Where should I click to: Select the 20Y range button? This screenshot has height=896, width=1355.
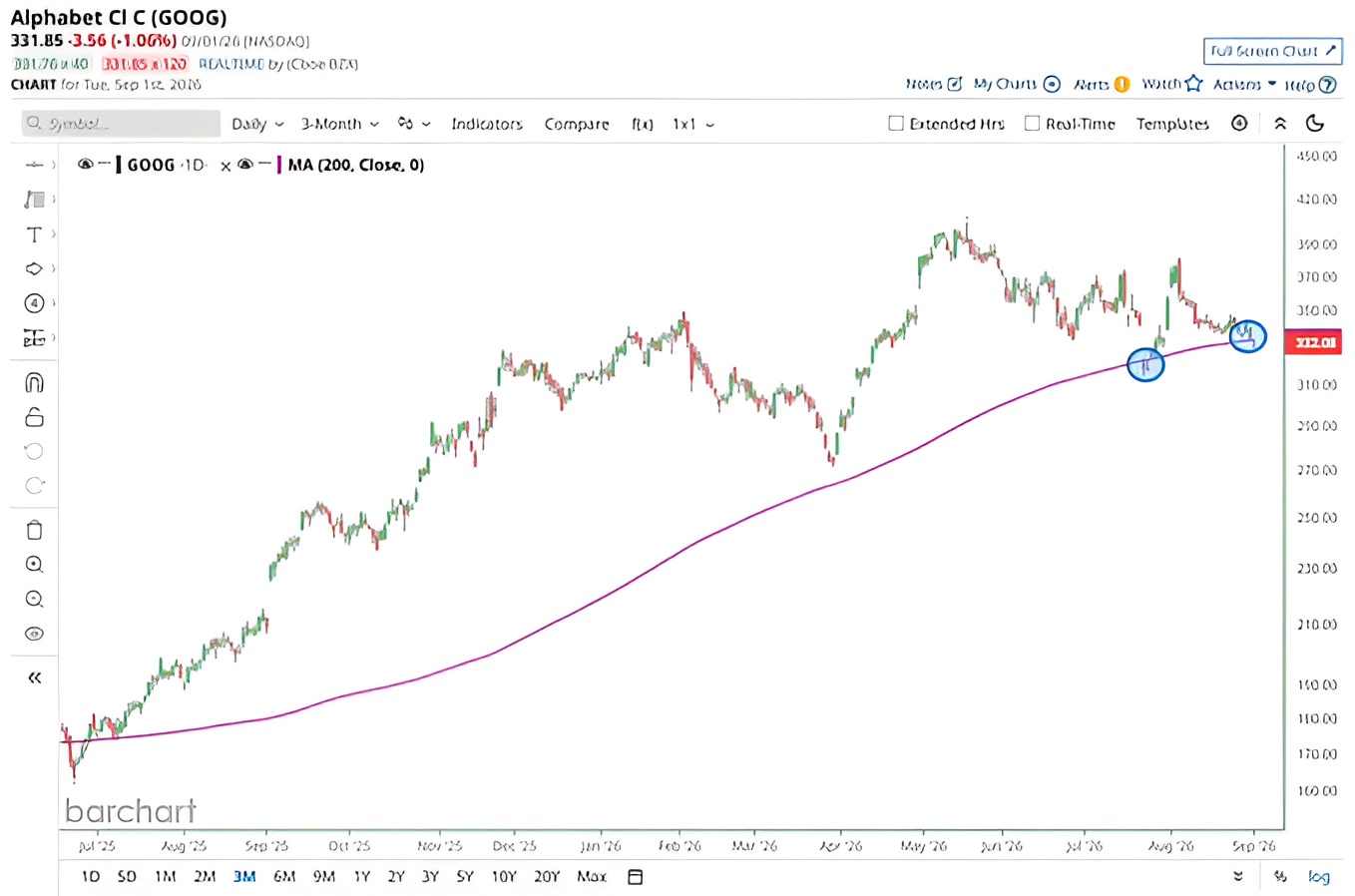pos(547,877)
